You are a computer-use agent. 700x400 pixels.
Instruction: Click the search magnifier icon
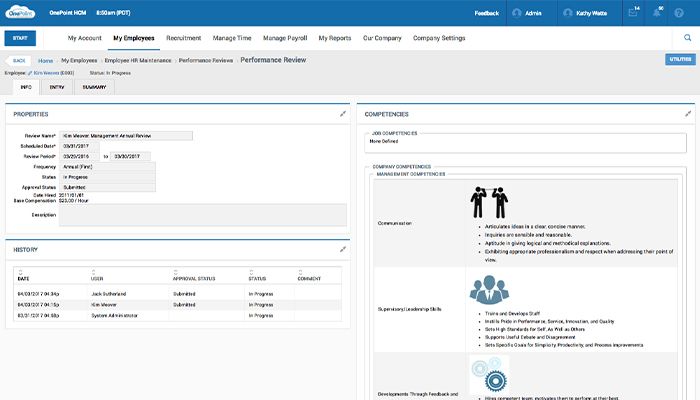coord(688,38)
